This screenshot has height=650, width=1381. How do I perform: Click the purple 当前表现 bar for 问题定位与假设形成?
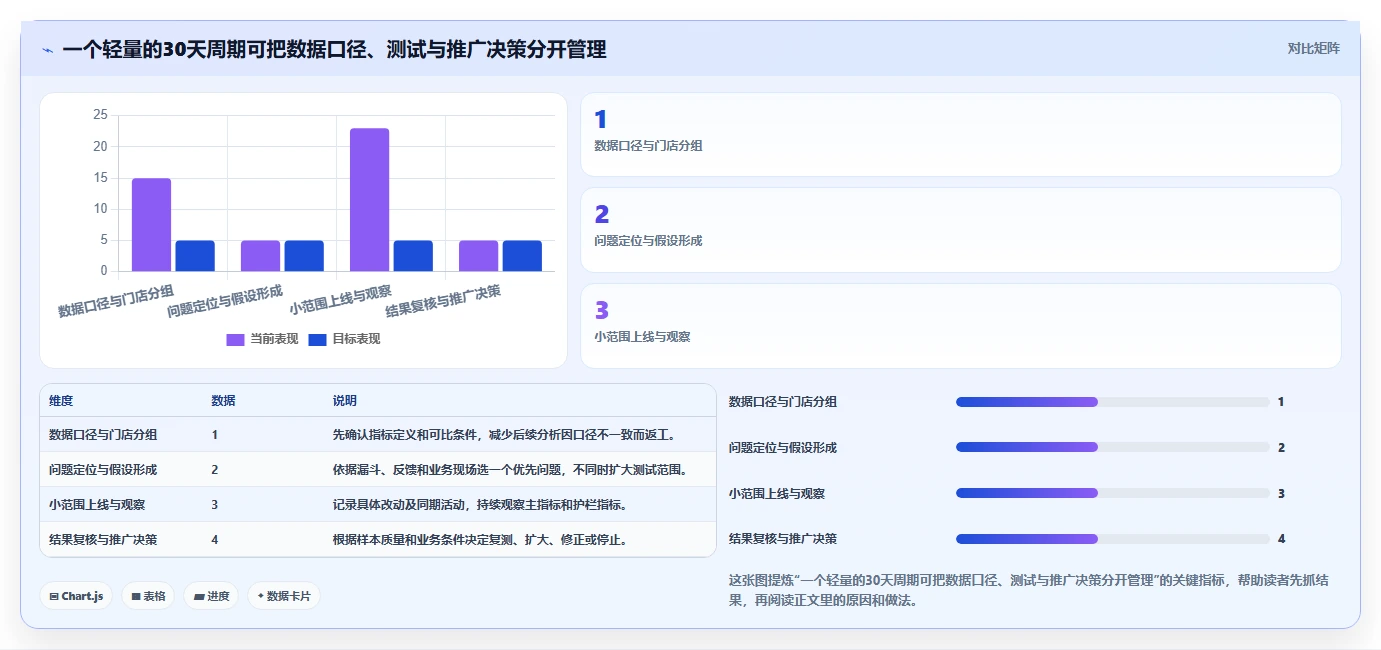(260, 256)
